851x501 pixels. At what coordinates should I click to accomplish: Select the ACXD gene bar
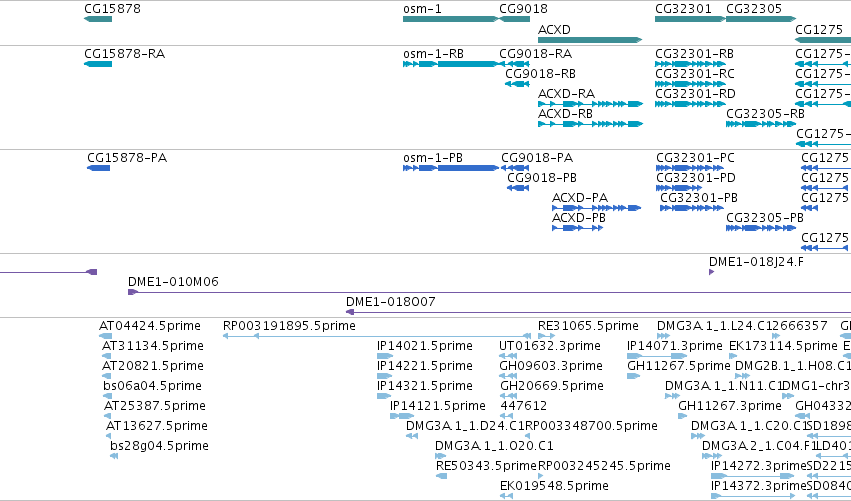tap(590, 40)
